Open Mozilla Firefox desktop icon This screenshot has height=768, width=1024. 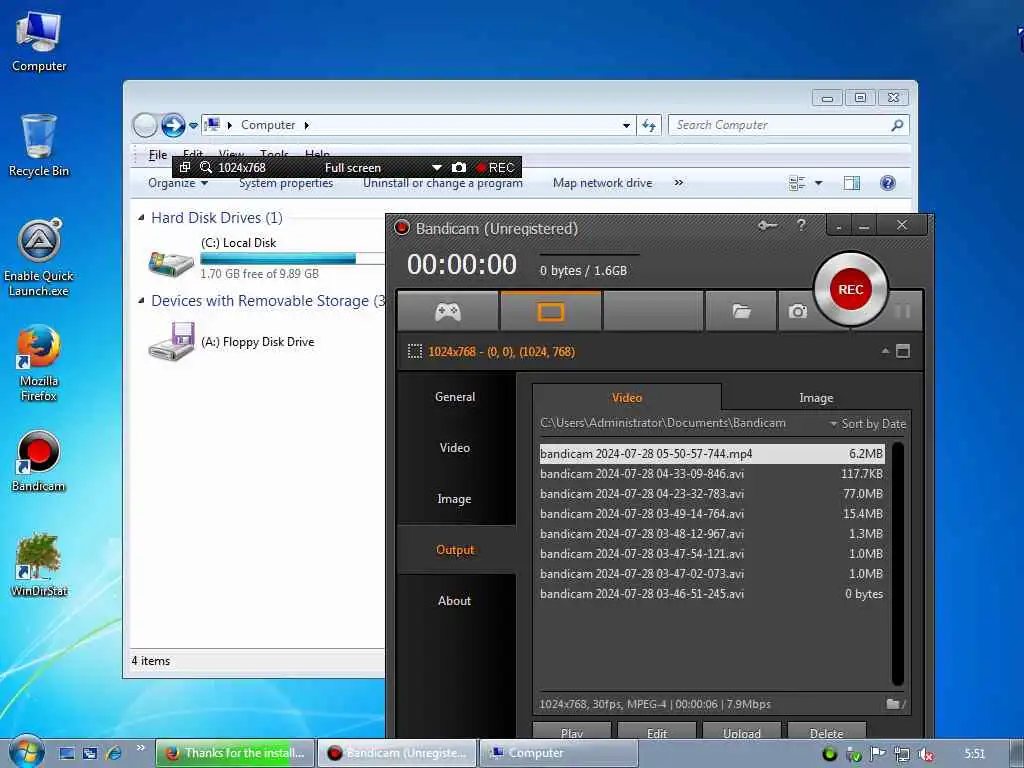coord(39,362)
